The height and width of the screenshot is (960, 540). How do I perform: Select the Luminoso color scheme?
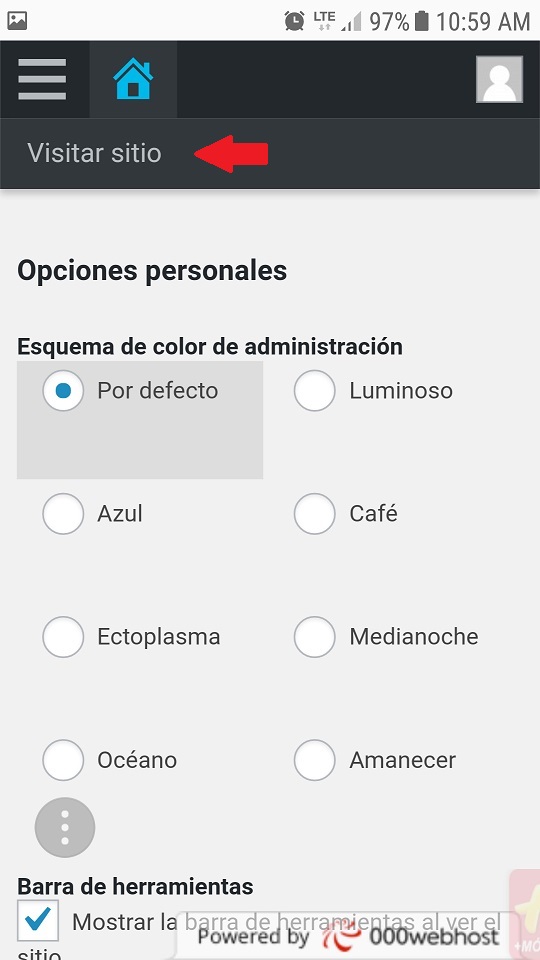(315, 390)
